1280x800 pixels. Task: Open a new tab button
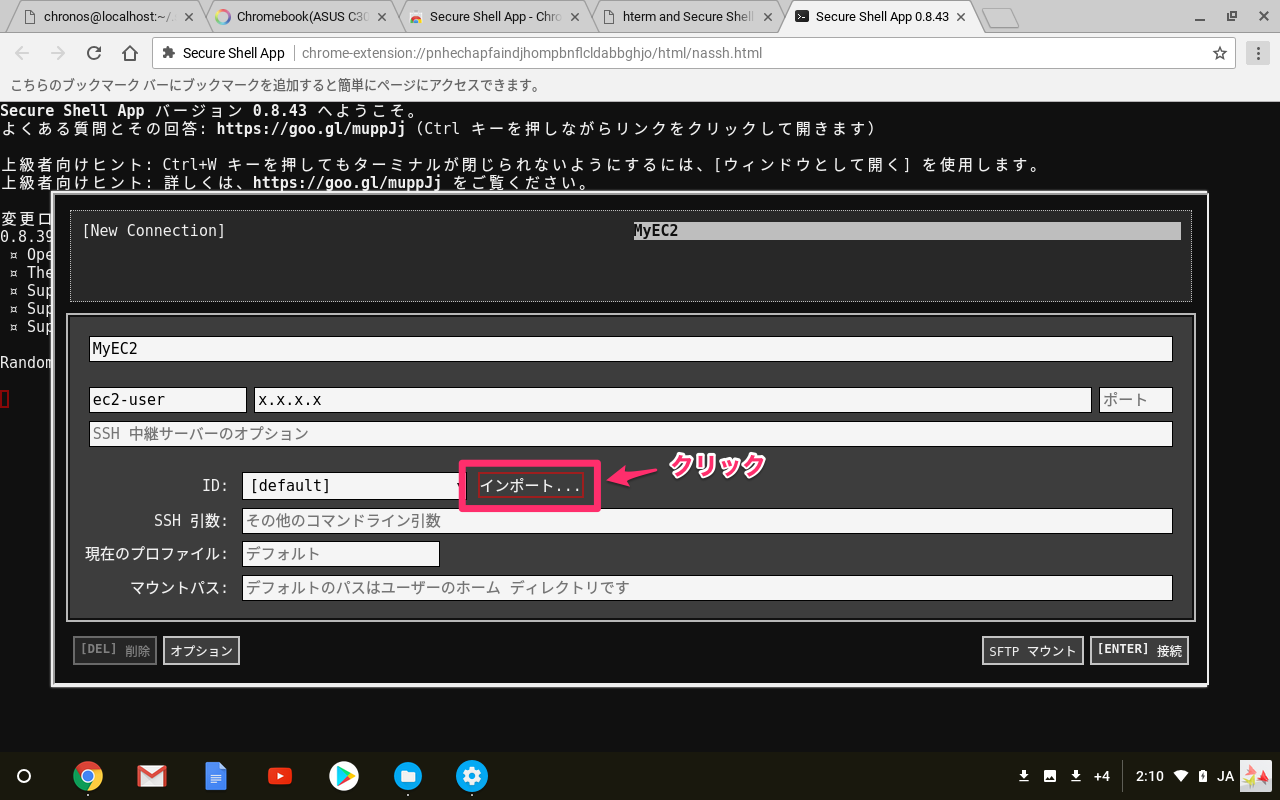point(1000,18)
